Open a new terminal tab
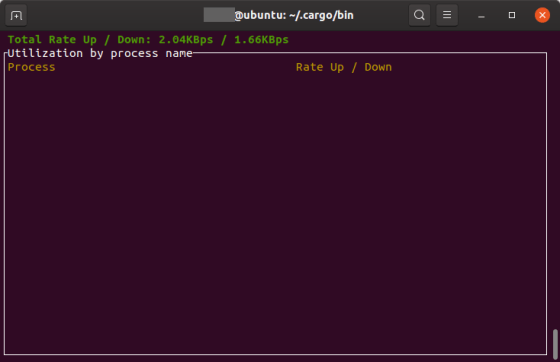 [16, 15]
